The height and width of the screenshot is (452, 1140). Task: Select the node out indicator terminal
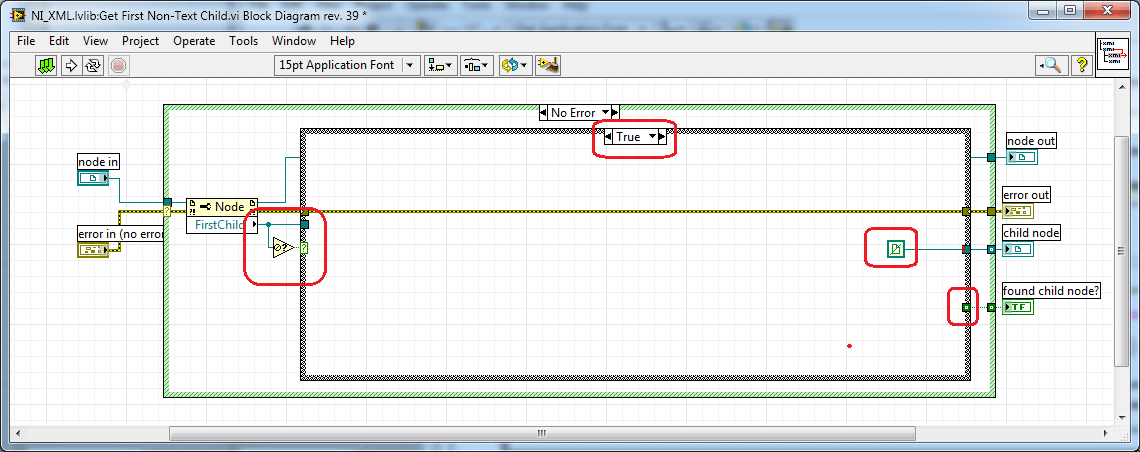1021,157
